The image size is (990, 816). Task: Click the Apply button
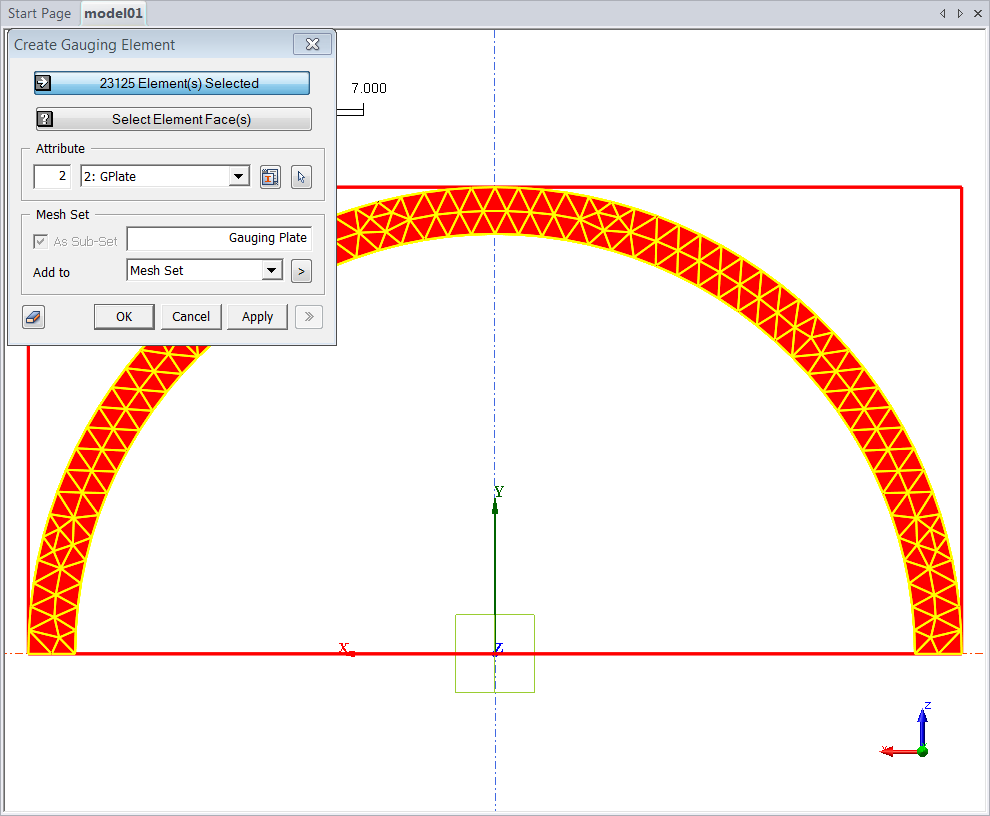pos(257,317)
